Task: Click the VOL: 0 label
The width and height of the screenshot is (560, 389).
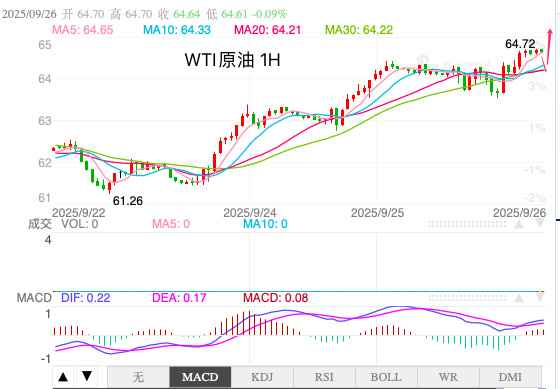Action: (80, 224)
